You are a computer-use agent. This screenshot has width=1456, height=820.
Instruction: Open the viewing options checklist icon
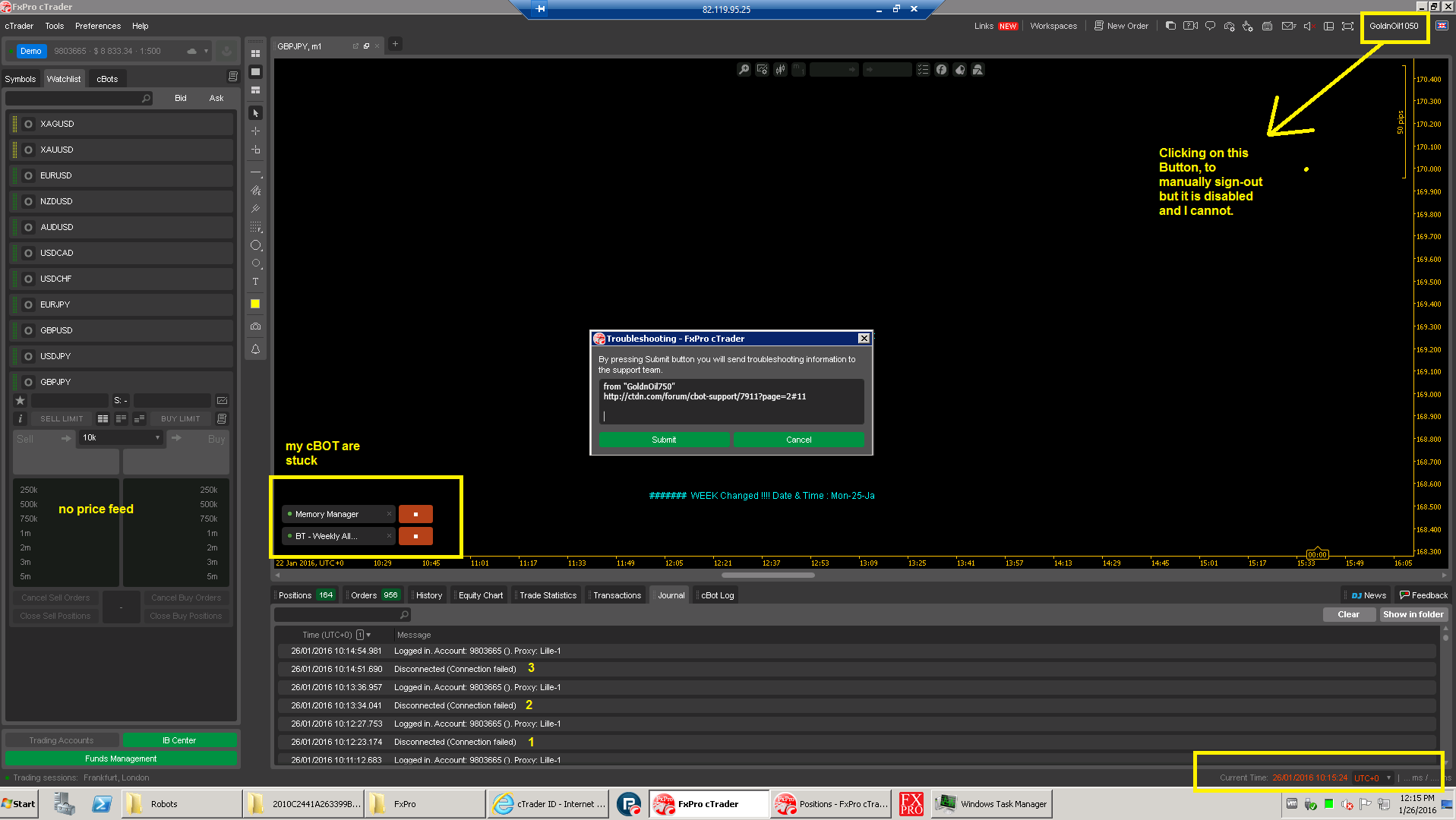(x=923, y=70)
